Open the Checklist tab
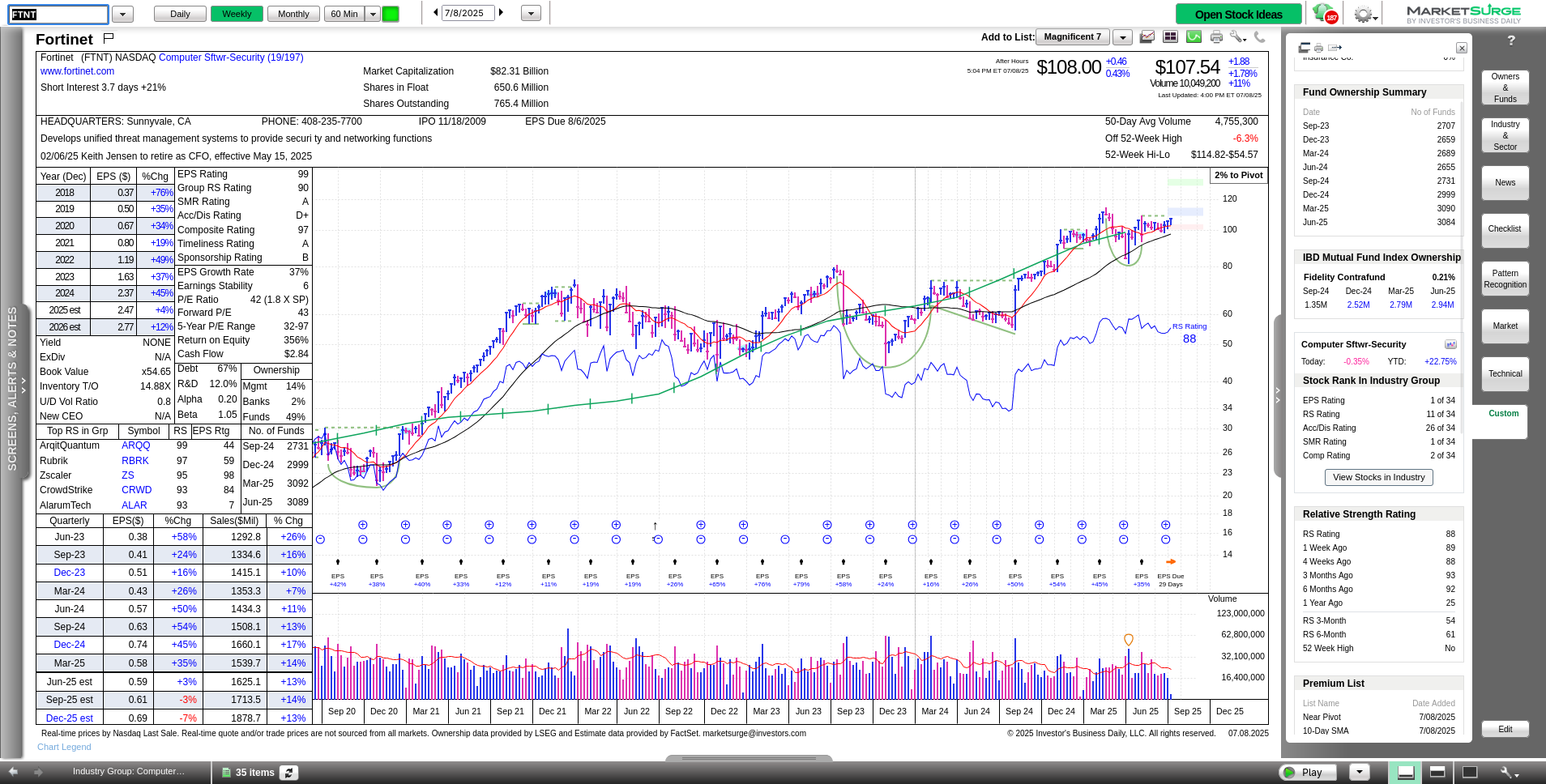Screen dimensions: 1546x784 1505,230
